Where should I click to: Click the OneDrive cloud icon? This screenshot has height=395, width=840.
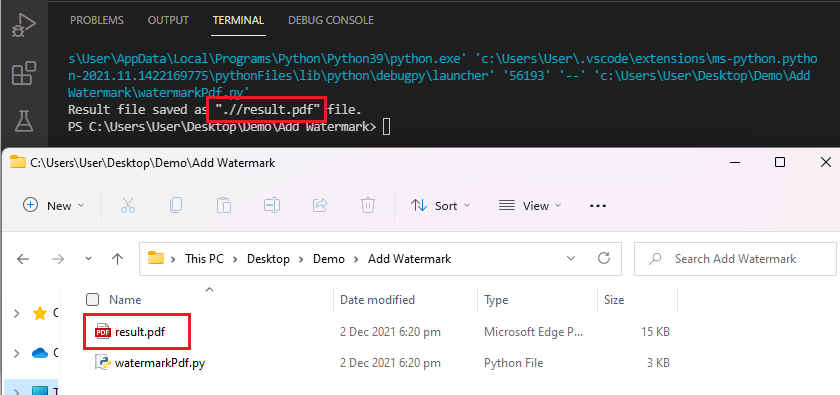[40, 353]
